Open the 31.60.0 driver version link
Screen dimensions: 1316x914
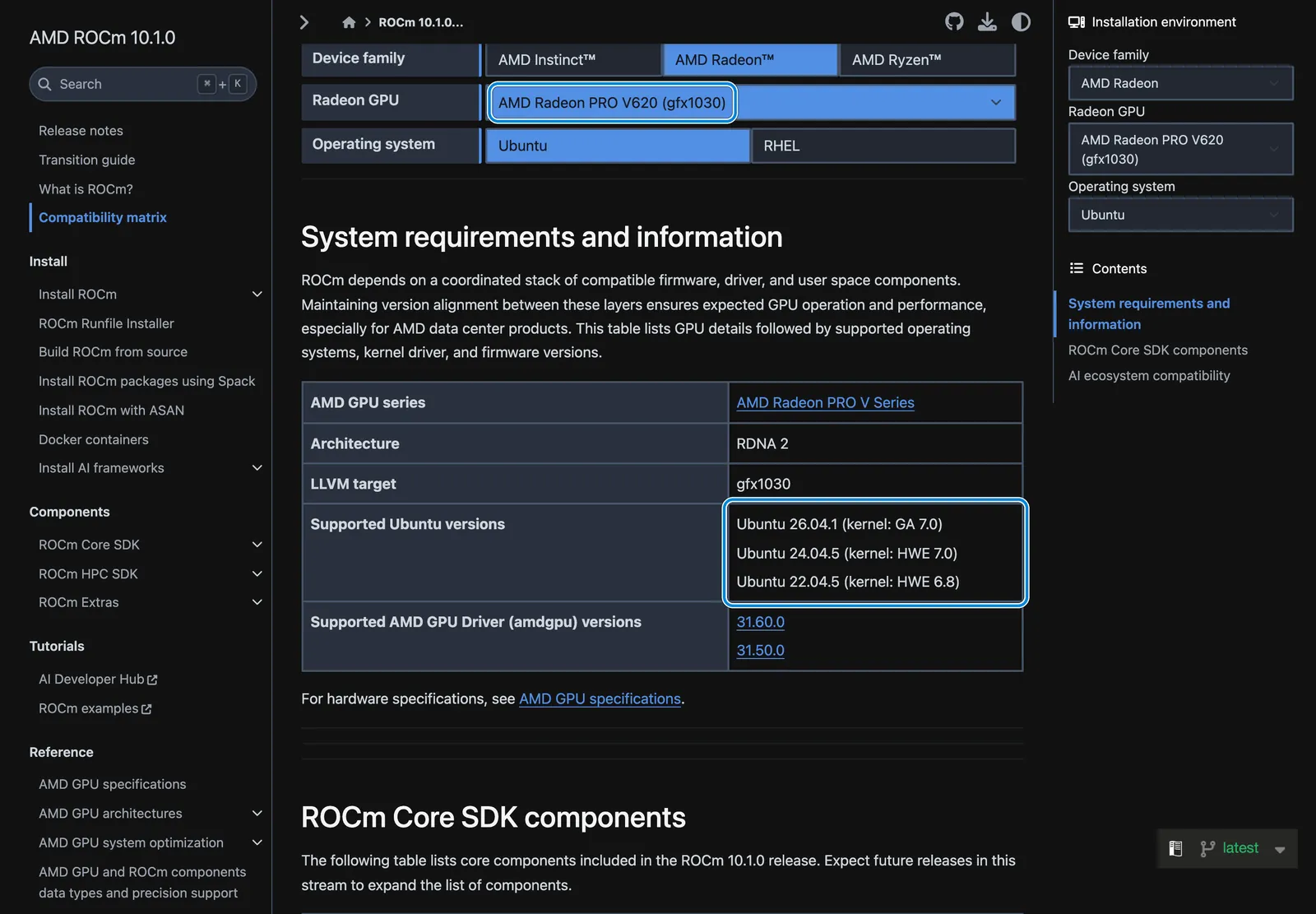[x=760, y=622]
